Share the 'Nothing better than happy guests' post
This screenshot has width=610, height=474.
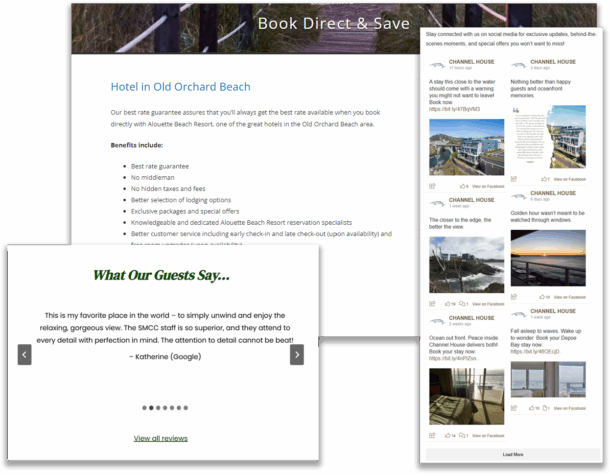514,179
